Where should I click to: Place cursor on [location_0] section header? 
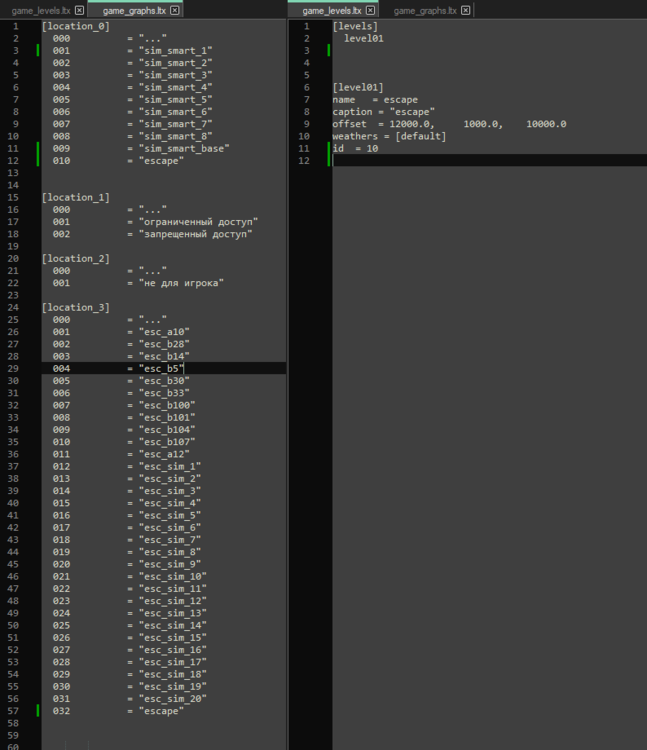75,26
